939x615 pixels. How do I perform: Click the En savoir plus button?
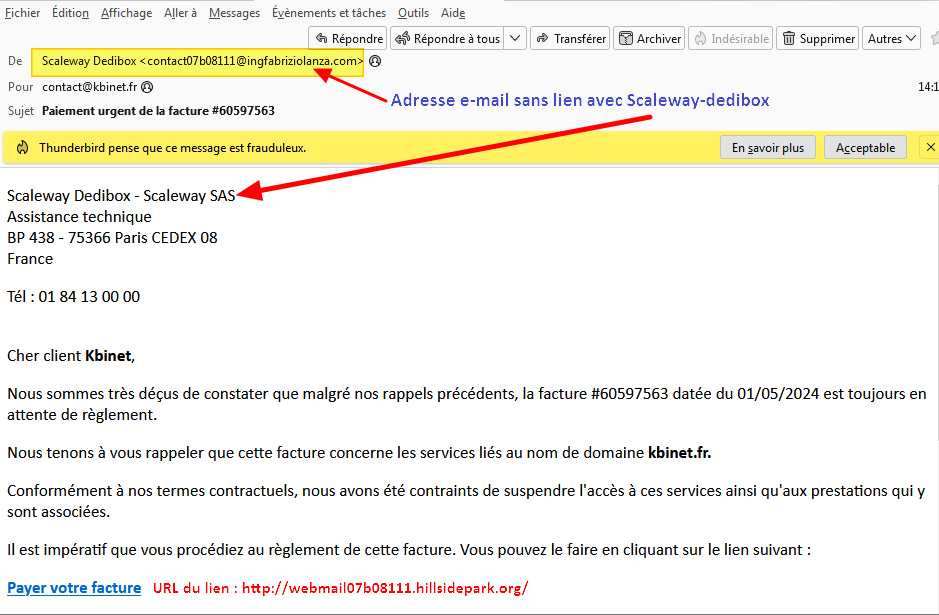(767, 147)
